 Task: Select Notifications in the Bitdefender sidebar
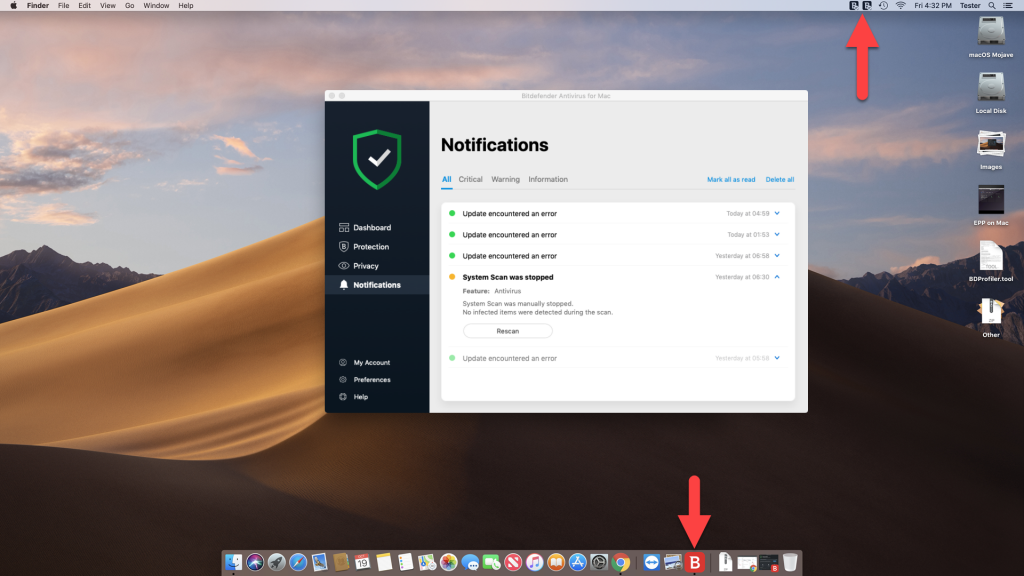click(x=377, y=285)
